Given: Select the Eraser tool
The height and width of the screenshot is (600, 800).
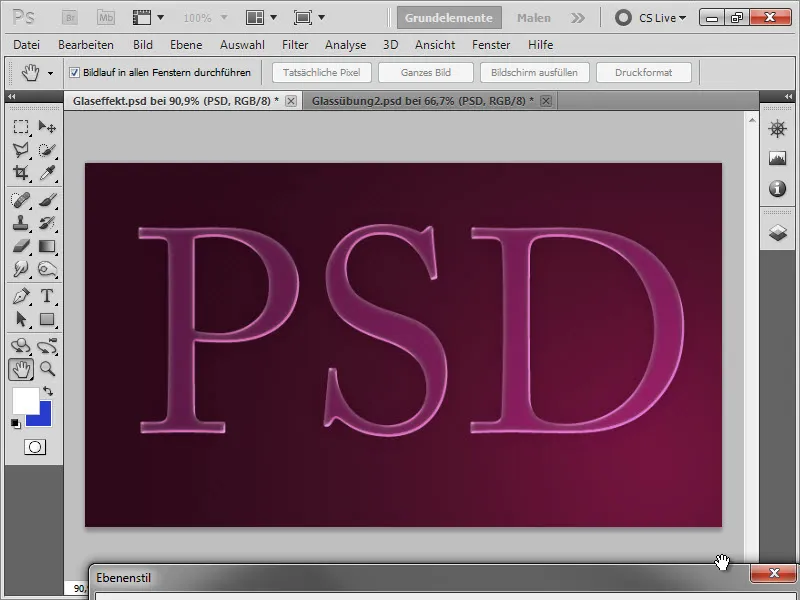Looking at the screenshot, I should [x=21, y=246].
